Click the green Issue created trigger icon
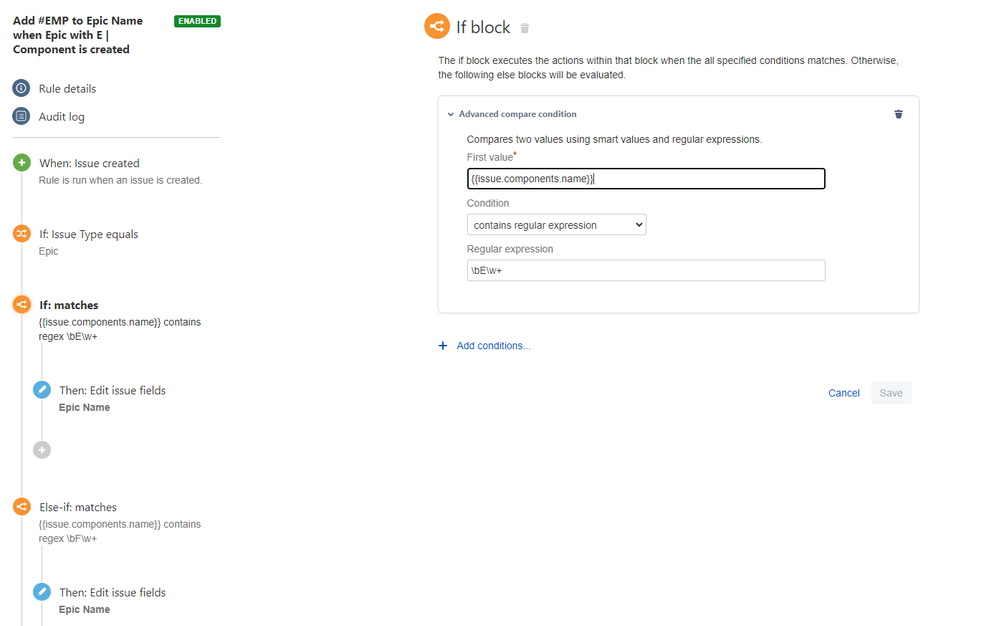999x626 pixels. click(21, 163)
